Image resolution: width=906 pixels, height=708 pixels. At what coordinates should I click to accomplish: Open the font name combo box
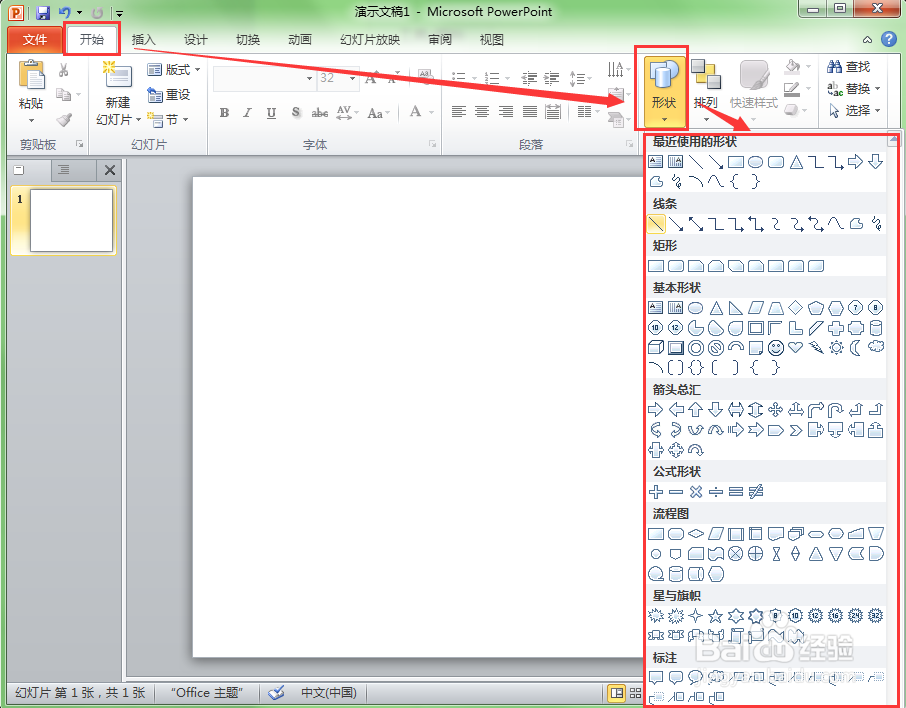265,78
